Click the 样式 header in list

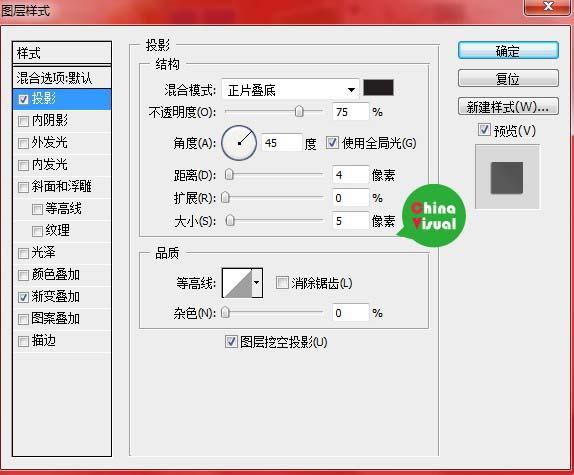coord(62,53)
